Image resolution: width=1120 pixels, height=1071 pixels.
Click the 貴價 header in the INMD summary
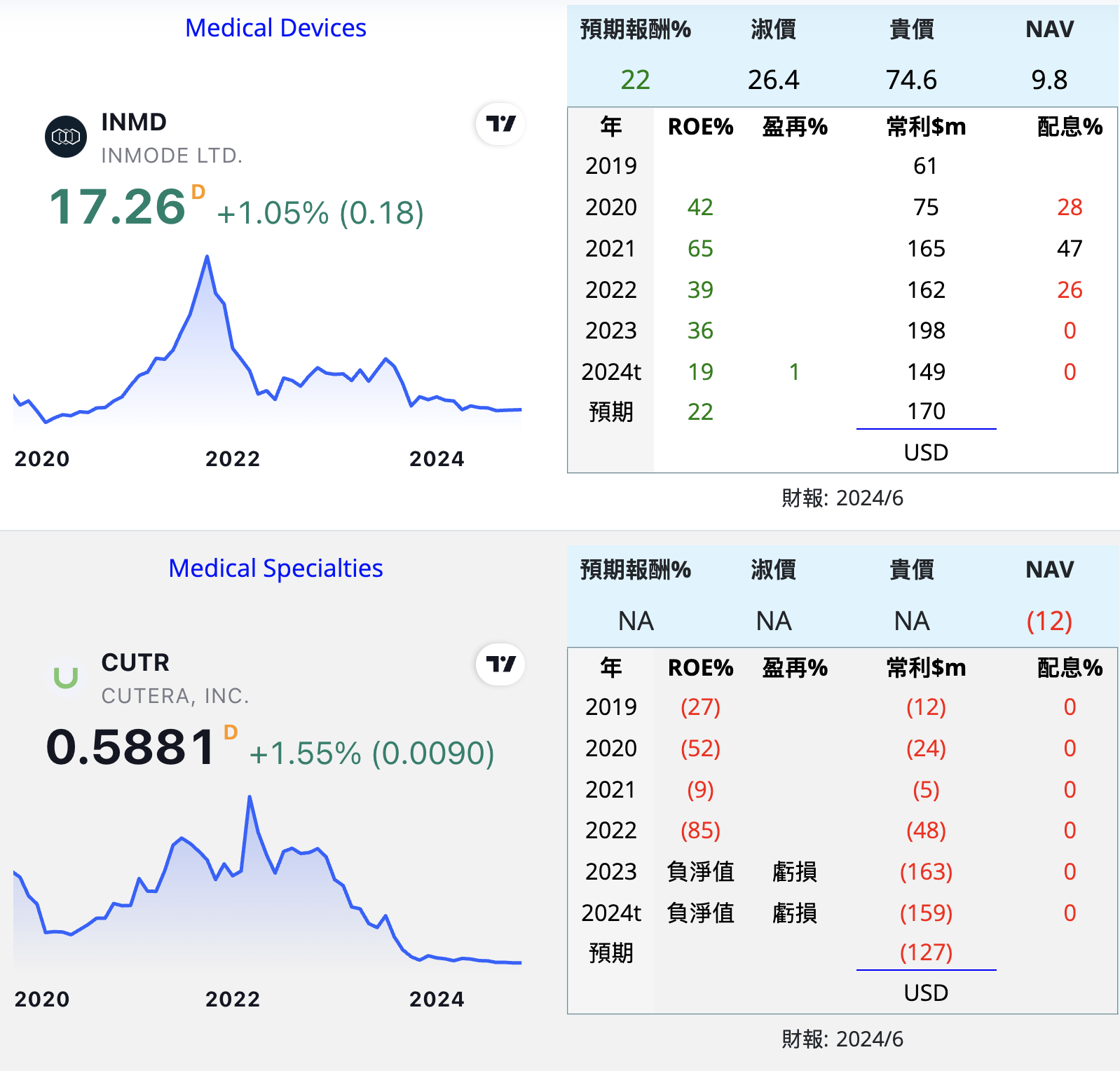pyautogui.click(x=912, y=29)
